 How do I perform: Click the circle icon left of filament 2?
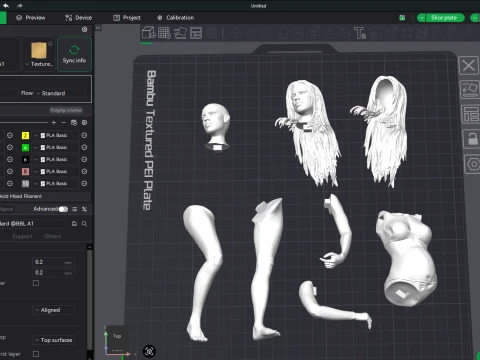[x=10, y=135]
